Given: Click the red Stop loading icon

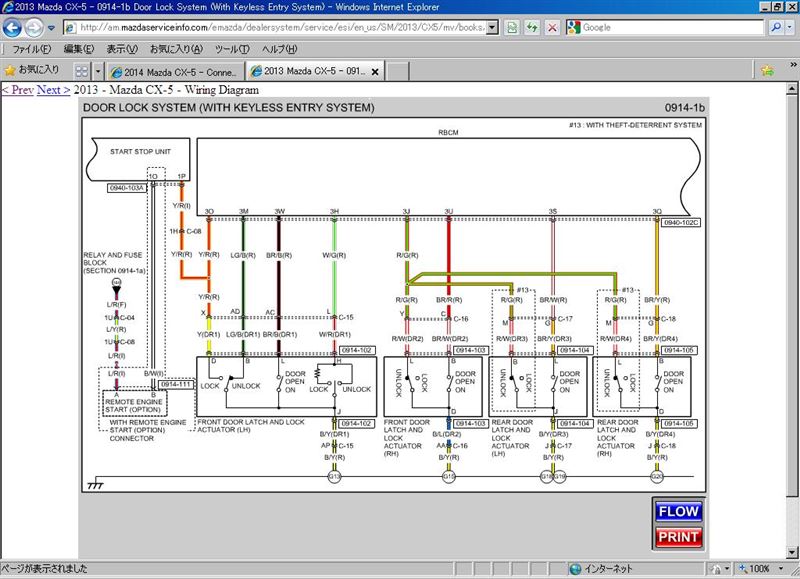Looking at the screenshot, I should click(x=553, y=28).
